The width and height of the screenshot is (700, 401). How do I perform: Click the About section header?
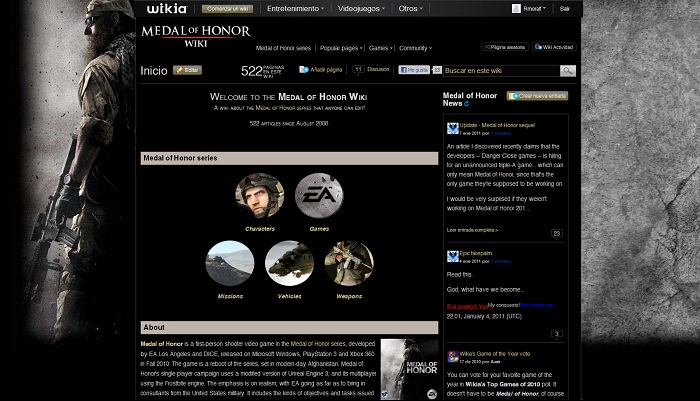[x=289, y=327]
